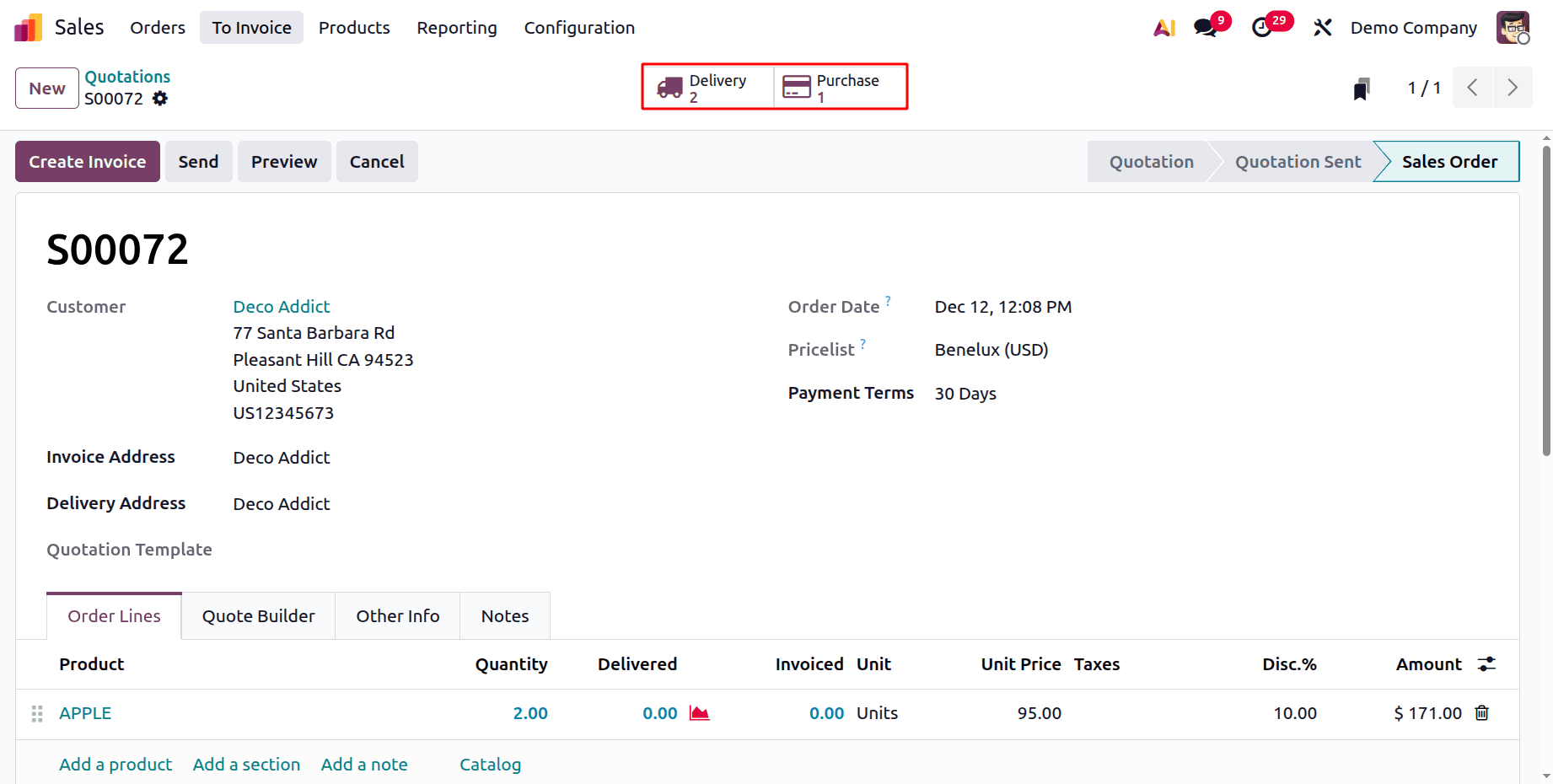Switch to the Other Info tab

(398, 616)
